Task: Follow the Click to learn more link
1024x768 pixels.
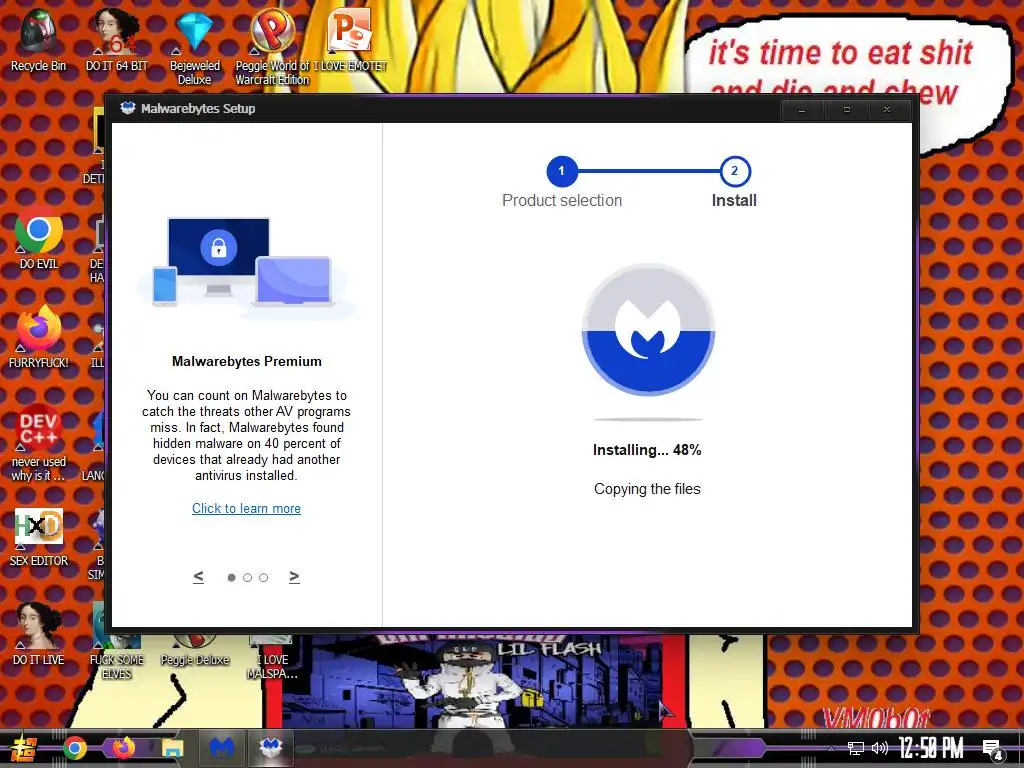Action: tap(246, 509)
